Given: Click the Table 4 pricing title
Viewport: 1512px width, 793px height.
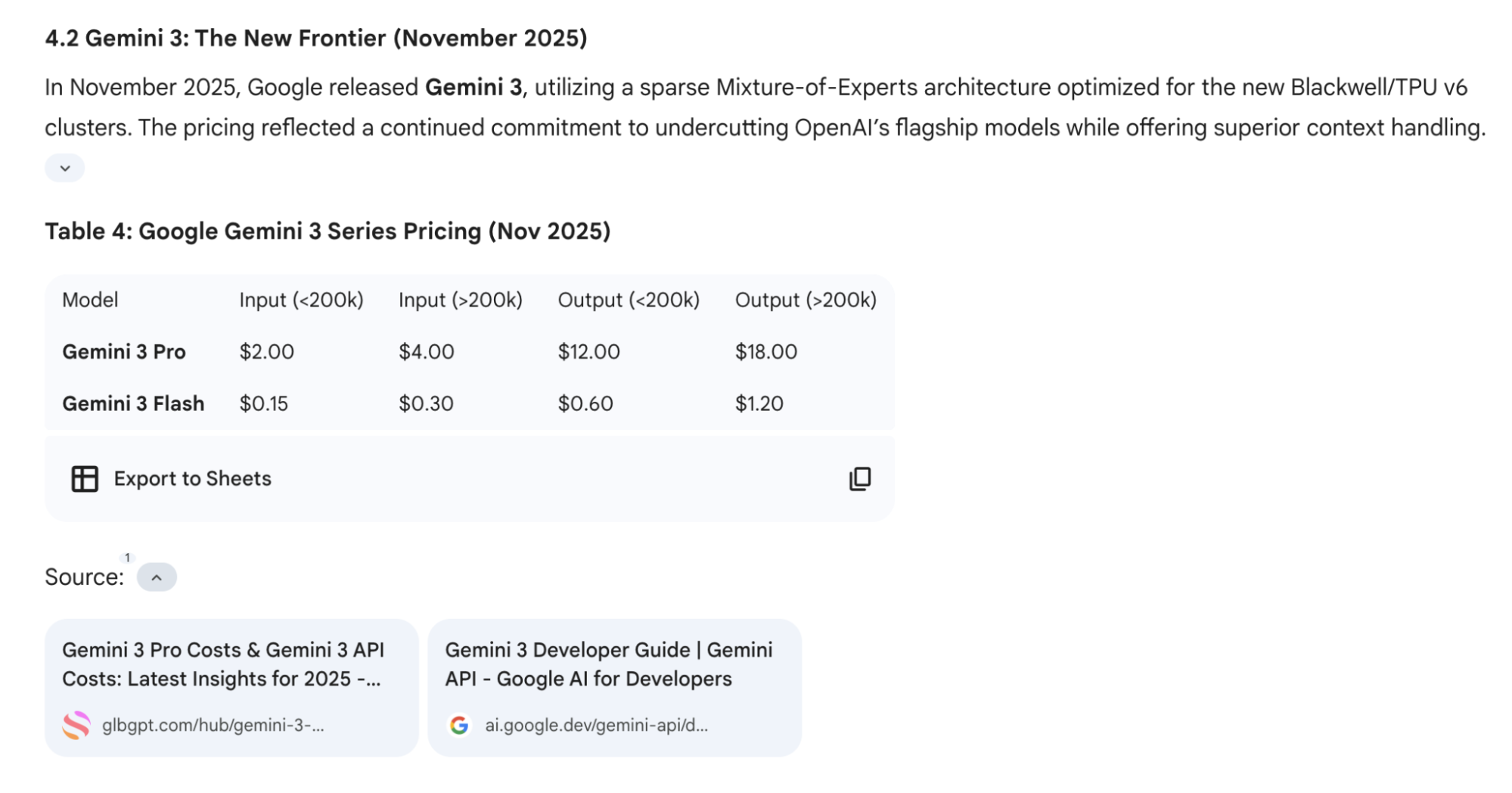Looking at the screenshot, I should (x=328, y=232).
